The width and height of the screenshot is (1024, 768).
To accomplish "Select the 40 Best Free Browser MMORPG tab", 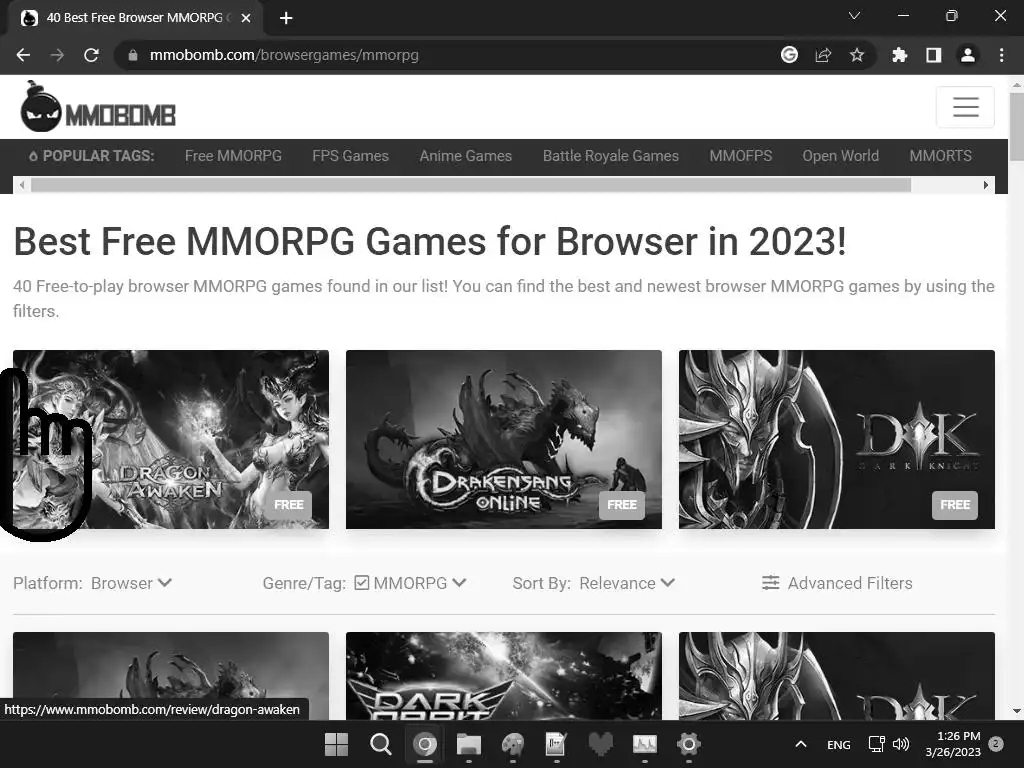I will point(136,18).
